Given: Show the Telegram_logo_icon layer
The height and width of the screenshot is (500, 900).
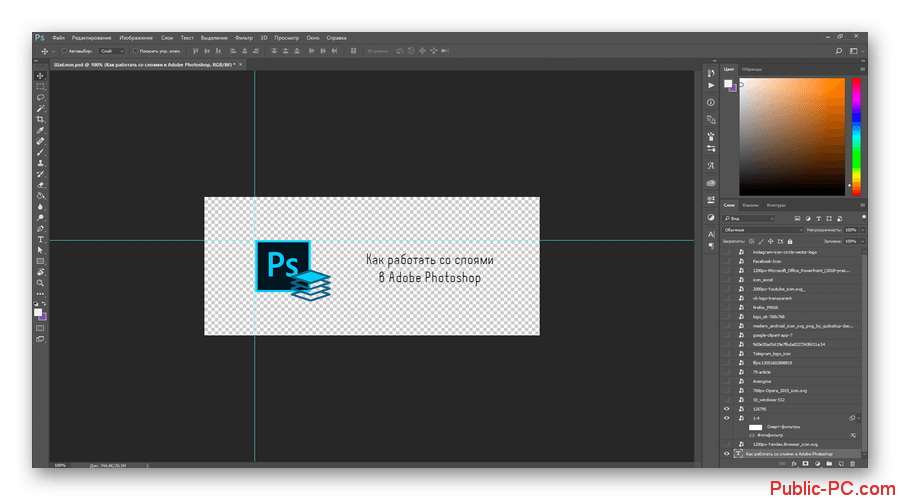Looking at the screenshot, I should point(727,354).
